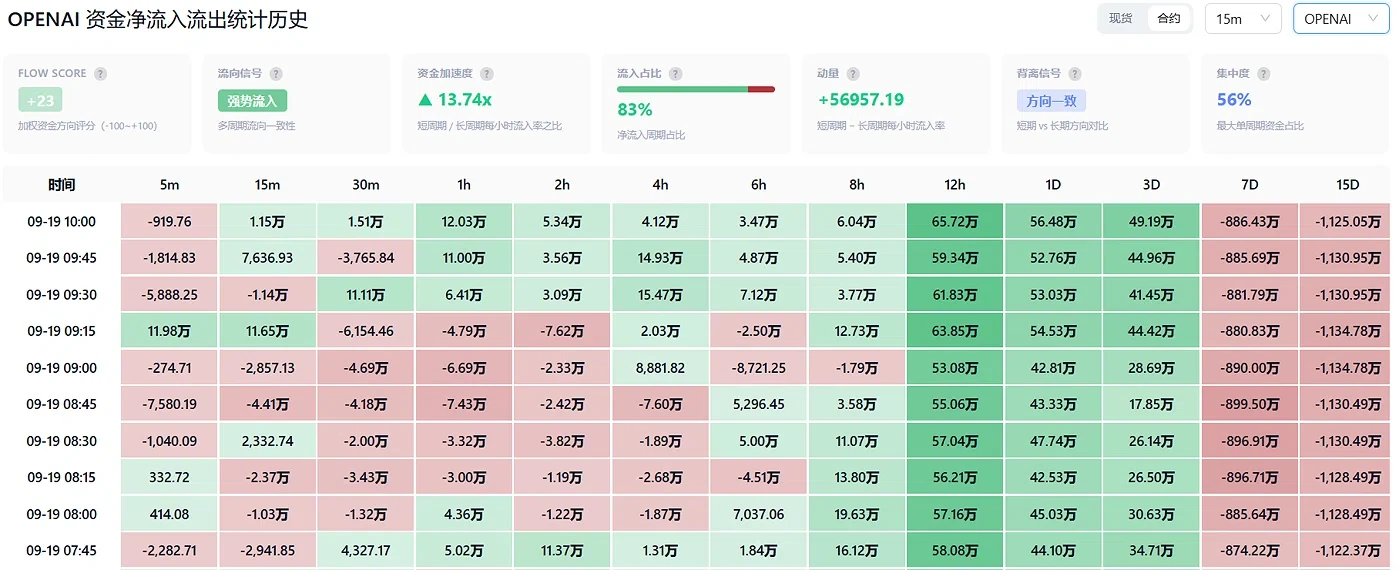Select the 09-19 08:15 row time
1399x570 pixels.
pos(62,477)
